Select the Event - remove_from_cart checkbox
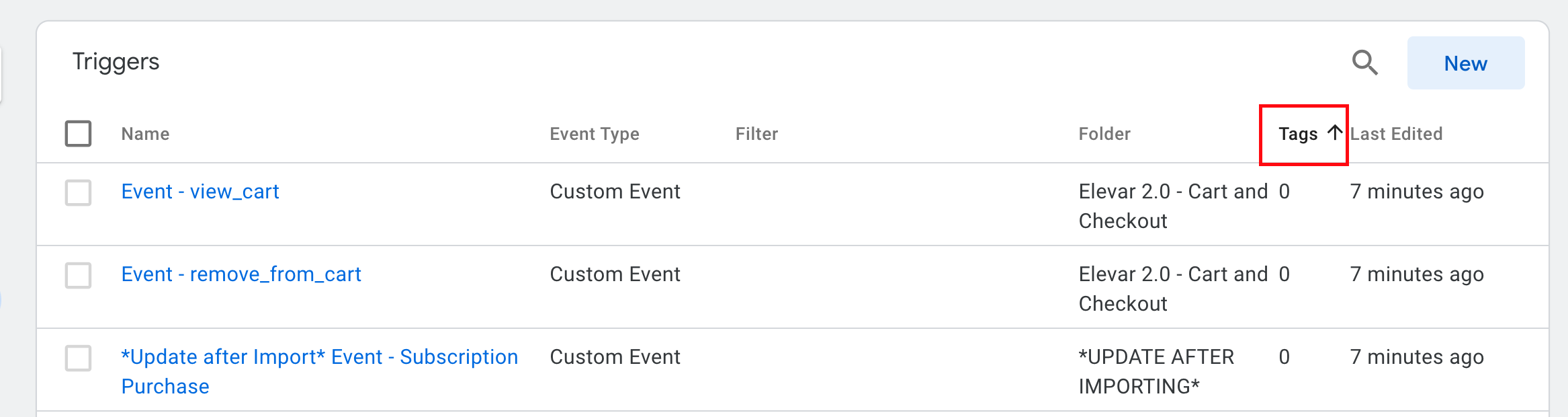1568x417 pixels. click(79, 275)
